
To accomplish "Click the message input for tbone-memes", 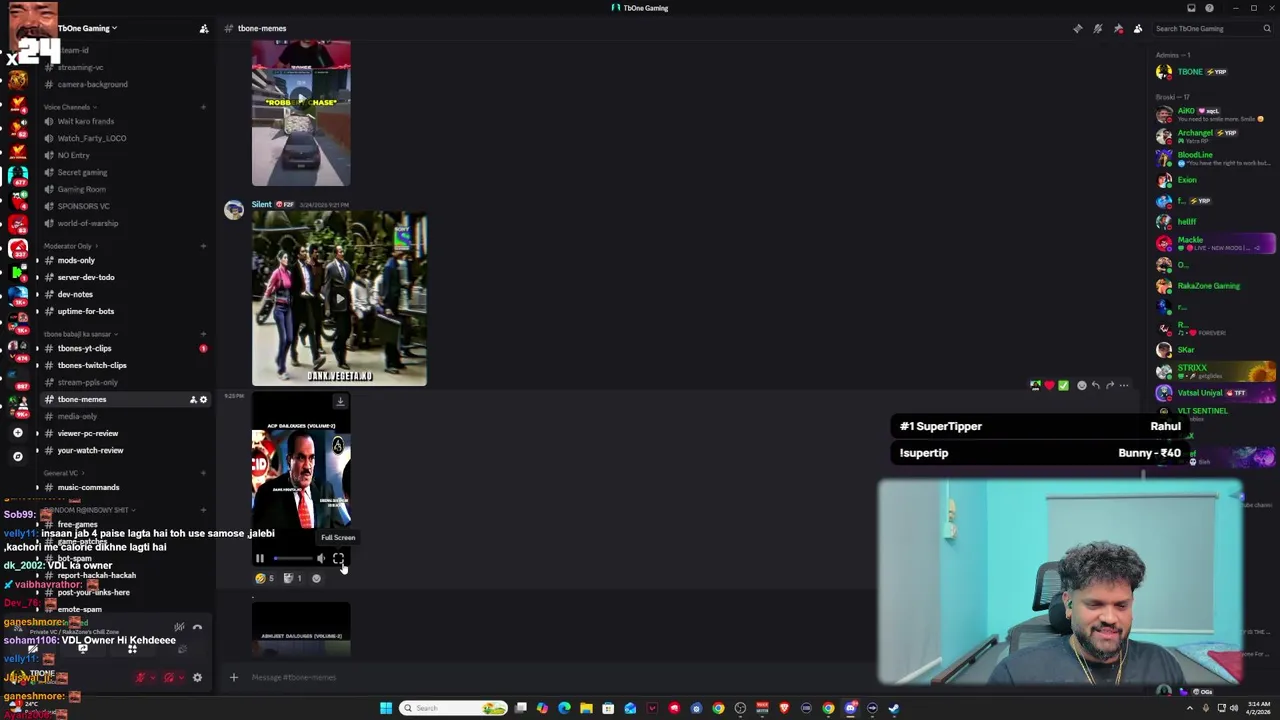I will (x=560, y=677).
